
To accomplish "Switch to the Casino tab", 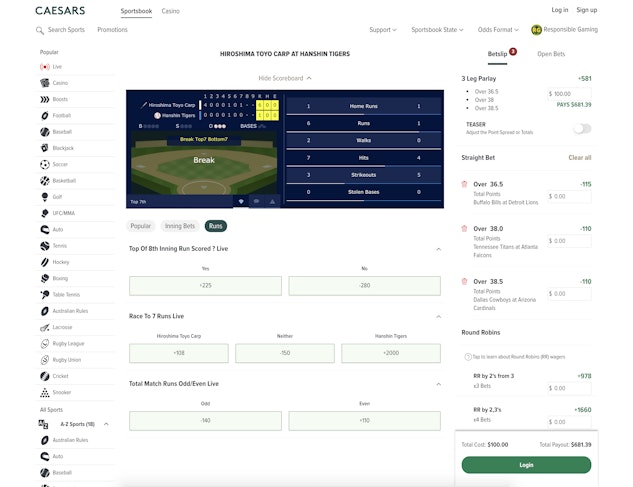I will click(171, 10).
